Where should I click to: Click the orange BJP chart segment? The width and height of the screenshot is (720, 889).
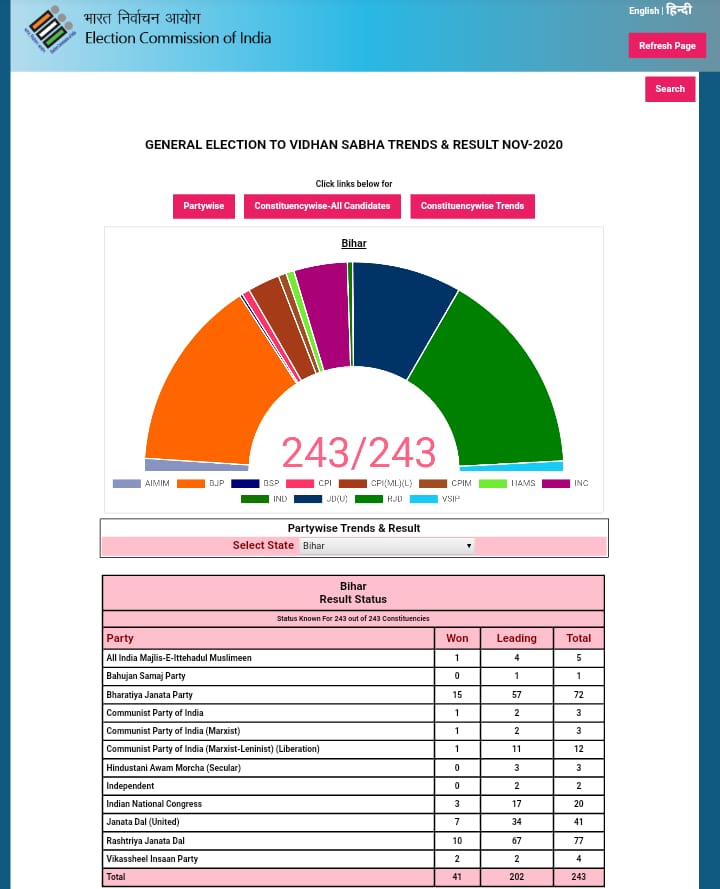pyautogui.click(x=215, y=386)
